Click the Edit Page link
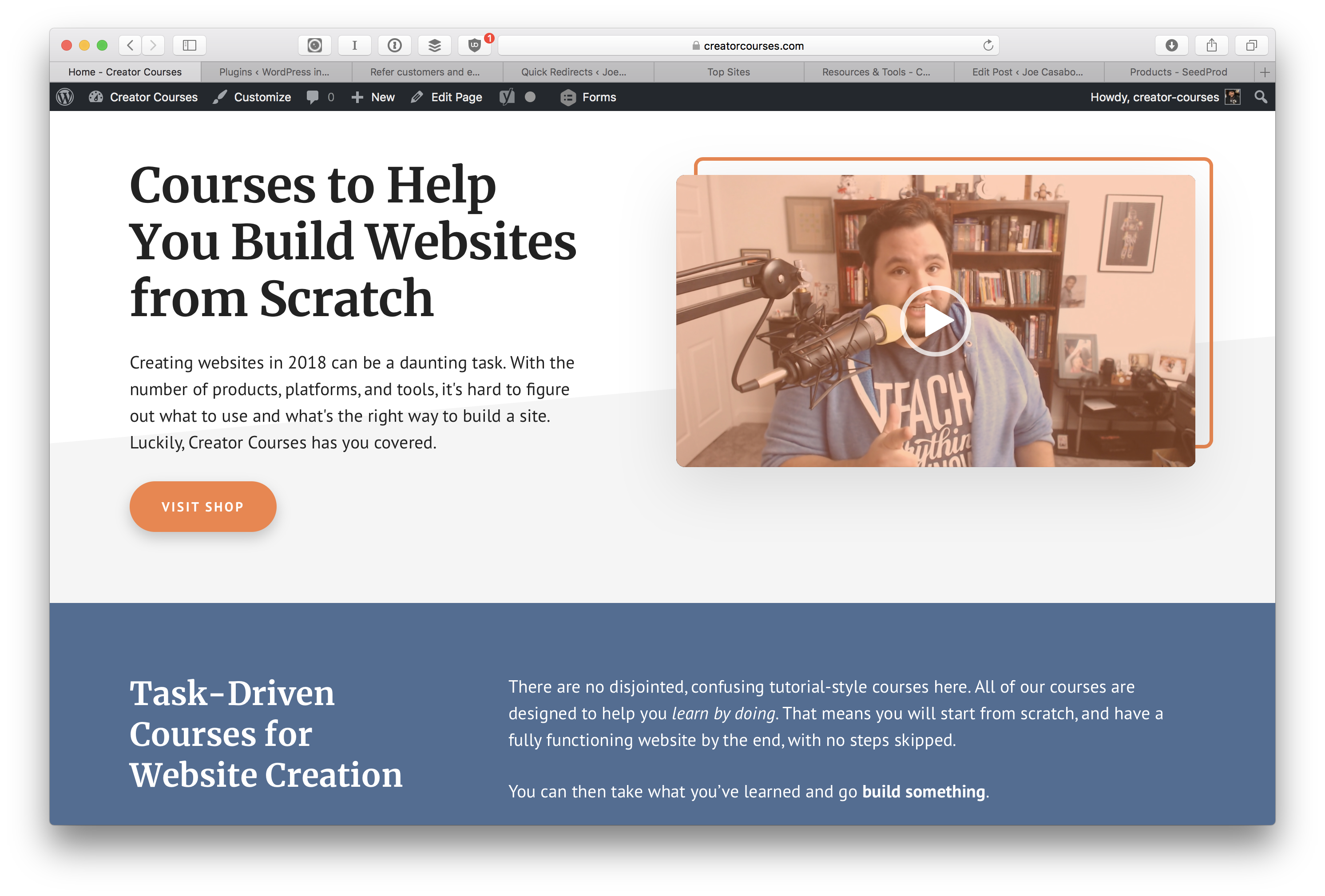Viewport: 1325px width, 896px height. 447,97
